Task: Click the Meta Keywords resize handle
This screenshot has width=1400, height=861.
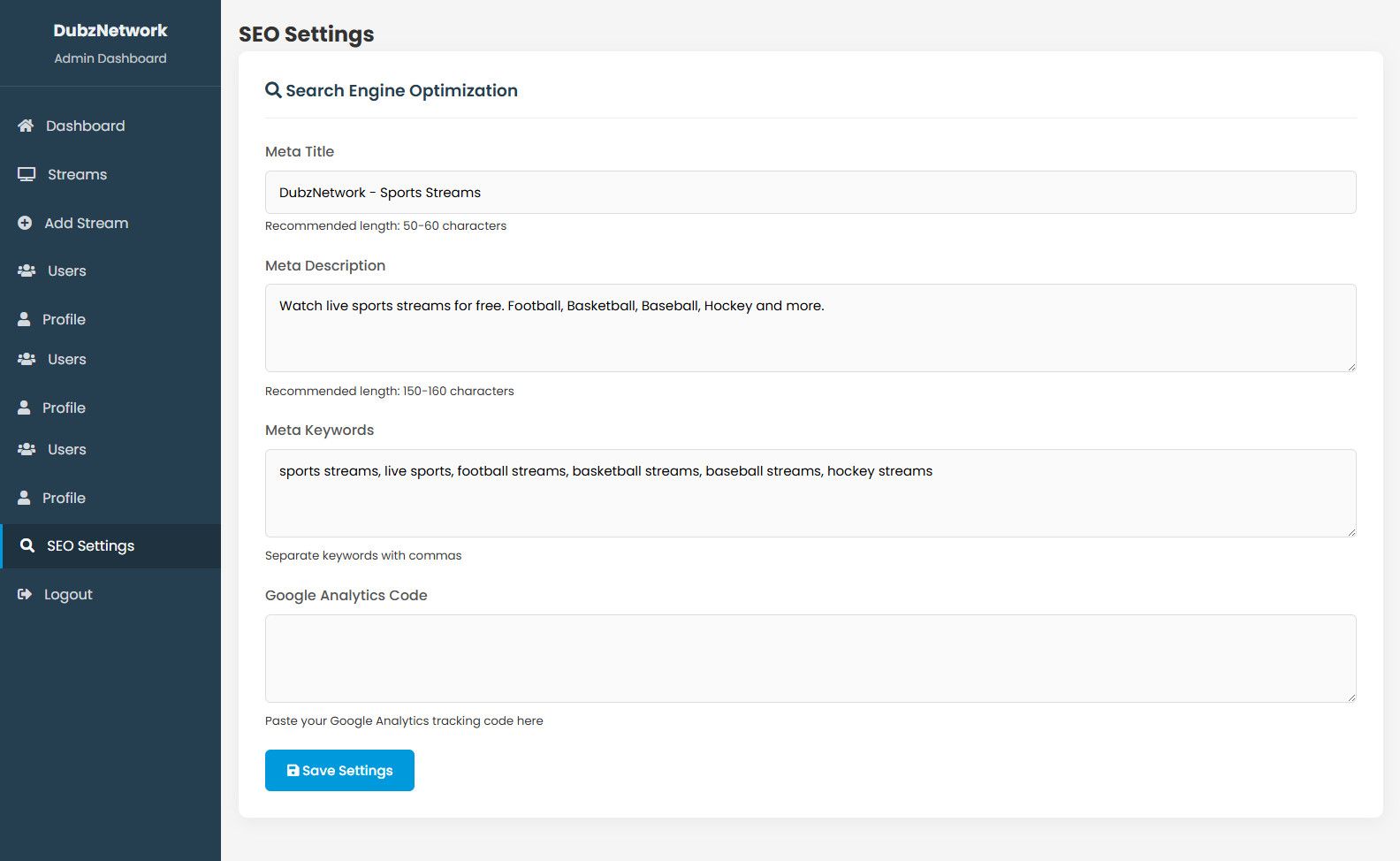Action: 1351,532
